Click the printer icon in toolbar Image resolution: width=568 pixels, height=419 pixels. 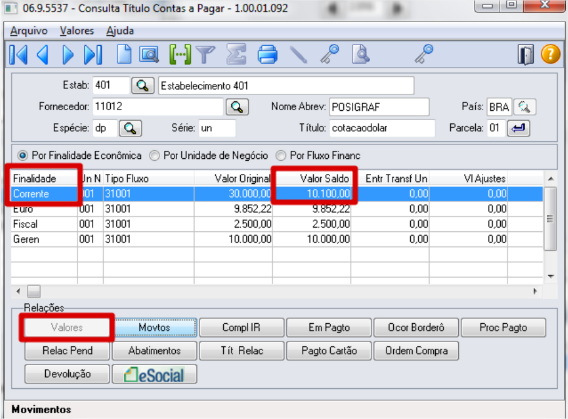tap(267, 55)
